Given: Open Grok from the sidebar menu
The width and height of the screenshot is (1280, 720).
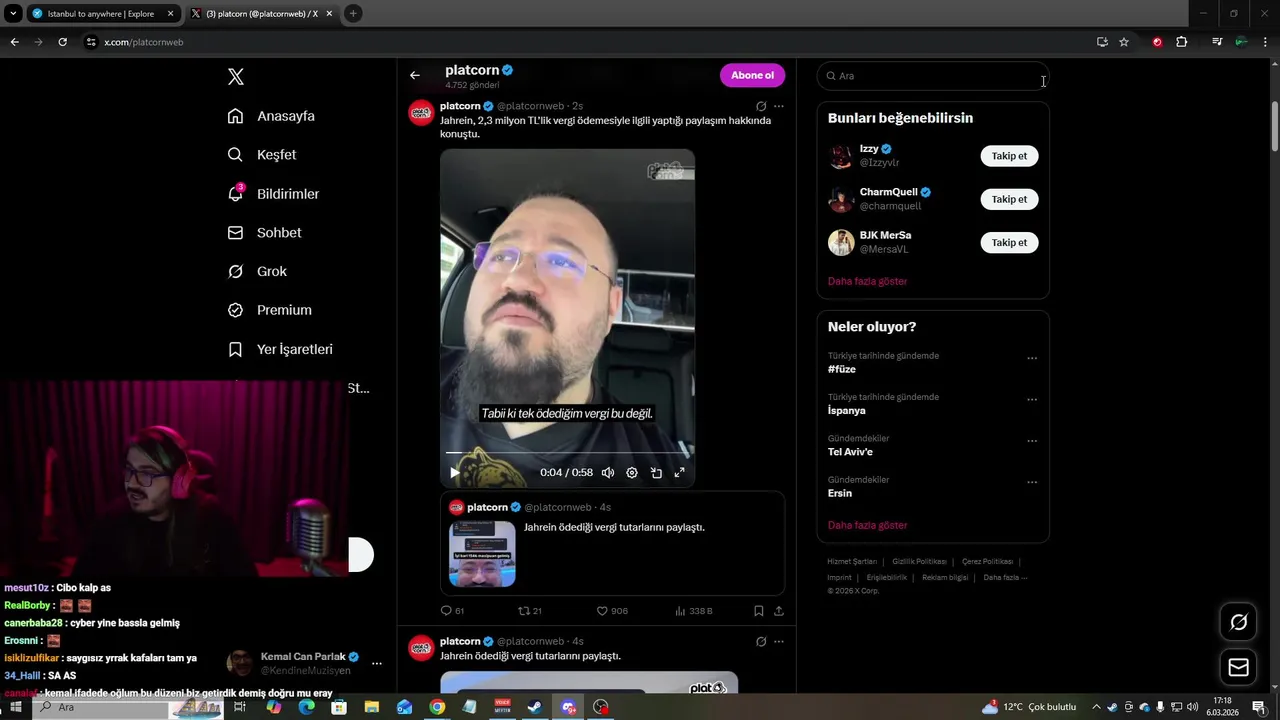Looking at the screenshot, I should [257, 272].
